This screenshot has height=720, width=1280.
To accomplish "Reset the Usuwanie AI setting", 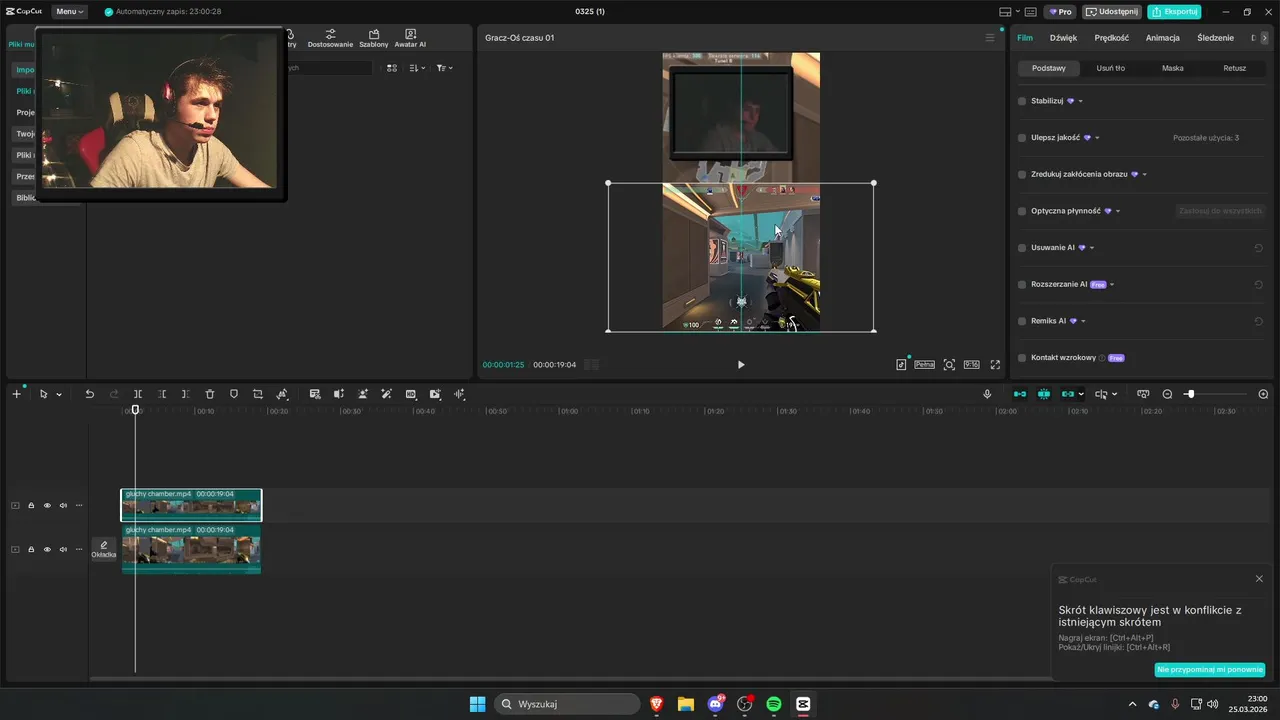I will point(1258,248).
